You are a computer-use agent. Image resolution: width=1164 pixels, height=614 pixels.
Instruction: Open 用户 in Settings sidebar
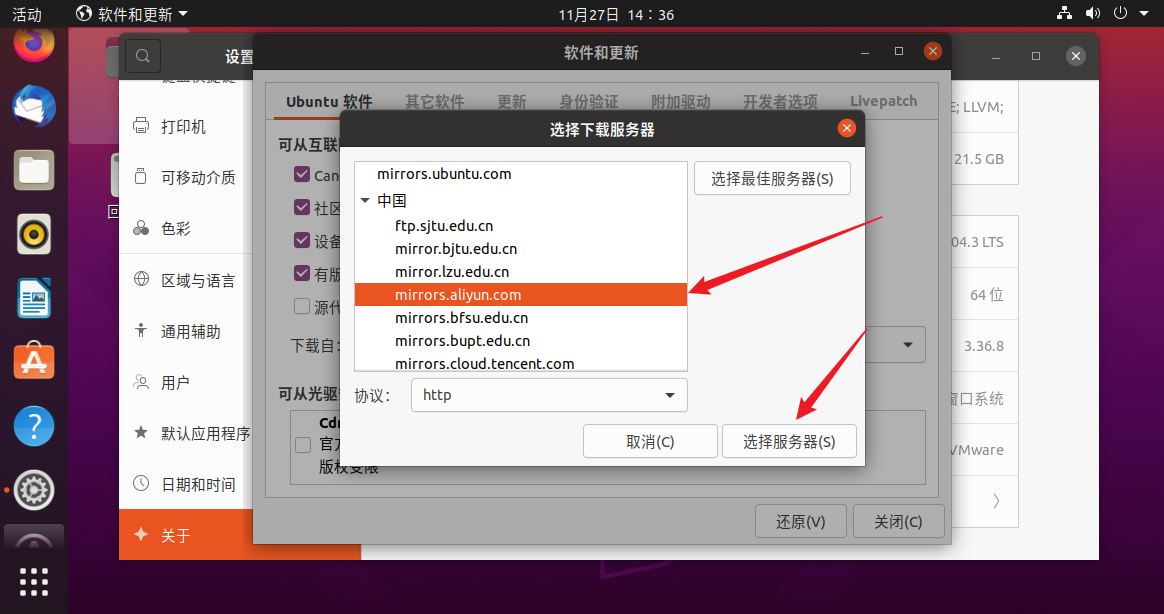pos(186,383)
